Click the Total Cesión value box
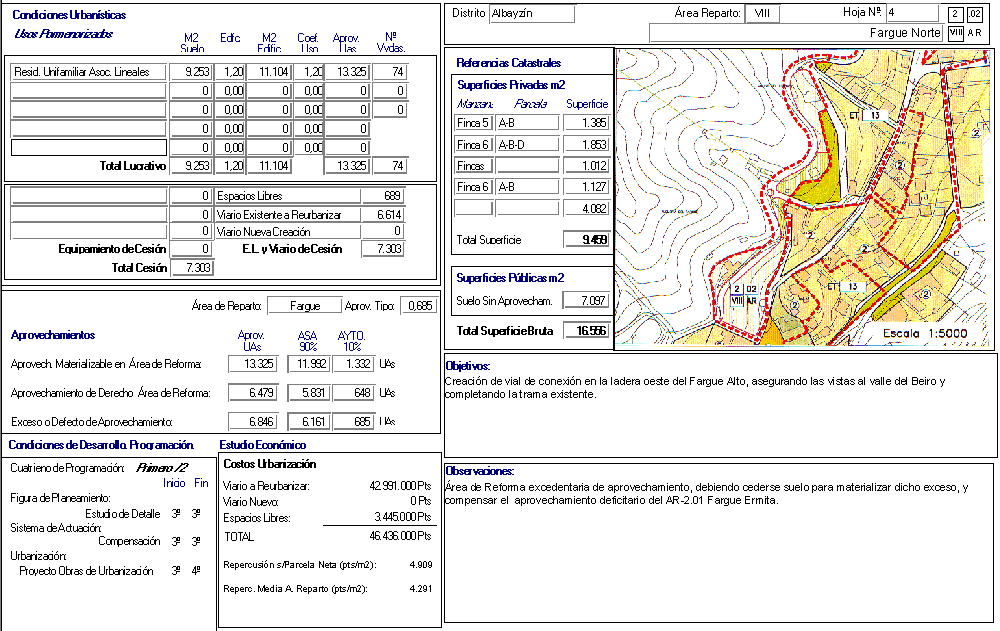1000x631 pixels. pos(192,268)
